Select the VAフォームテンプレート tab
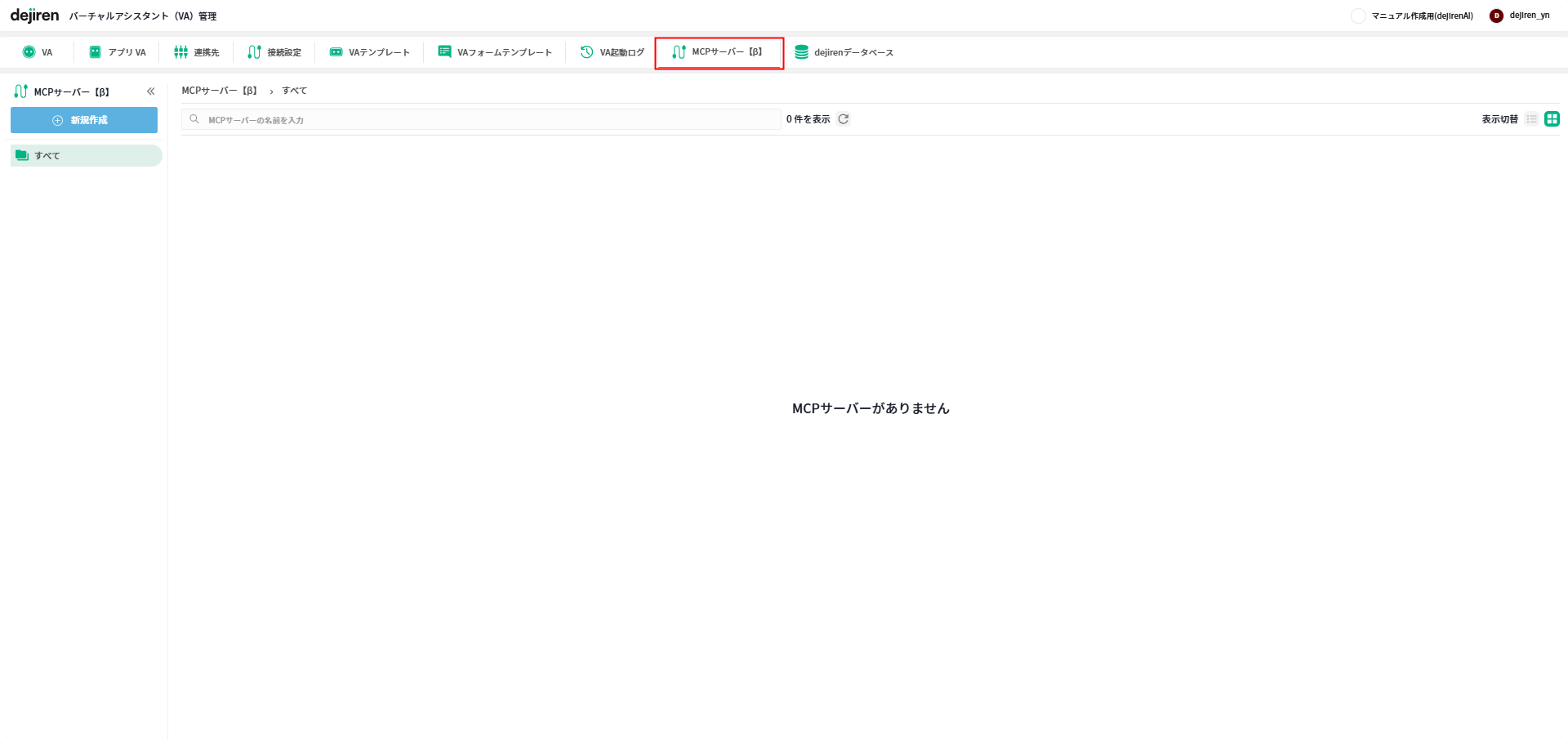1568x744 pixels. tap(495, 52)
